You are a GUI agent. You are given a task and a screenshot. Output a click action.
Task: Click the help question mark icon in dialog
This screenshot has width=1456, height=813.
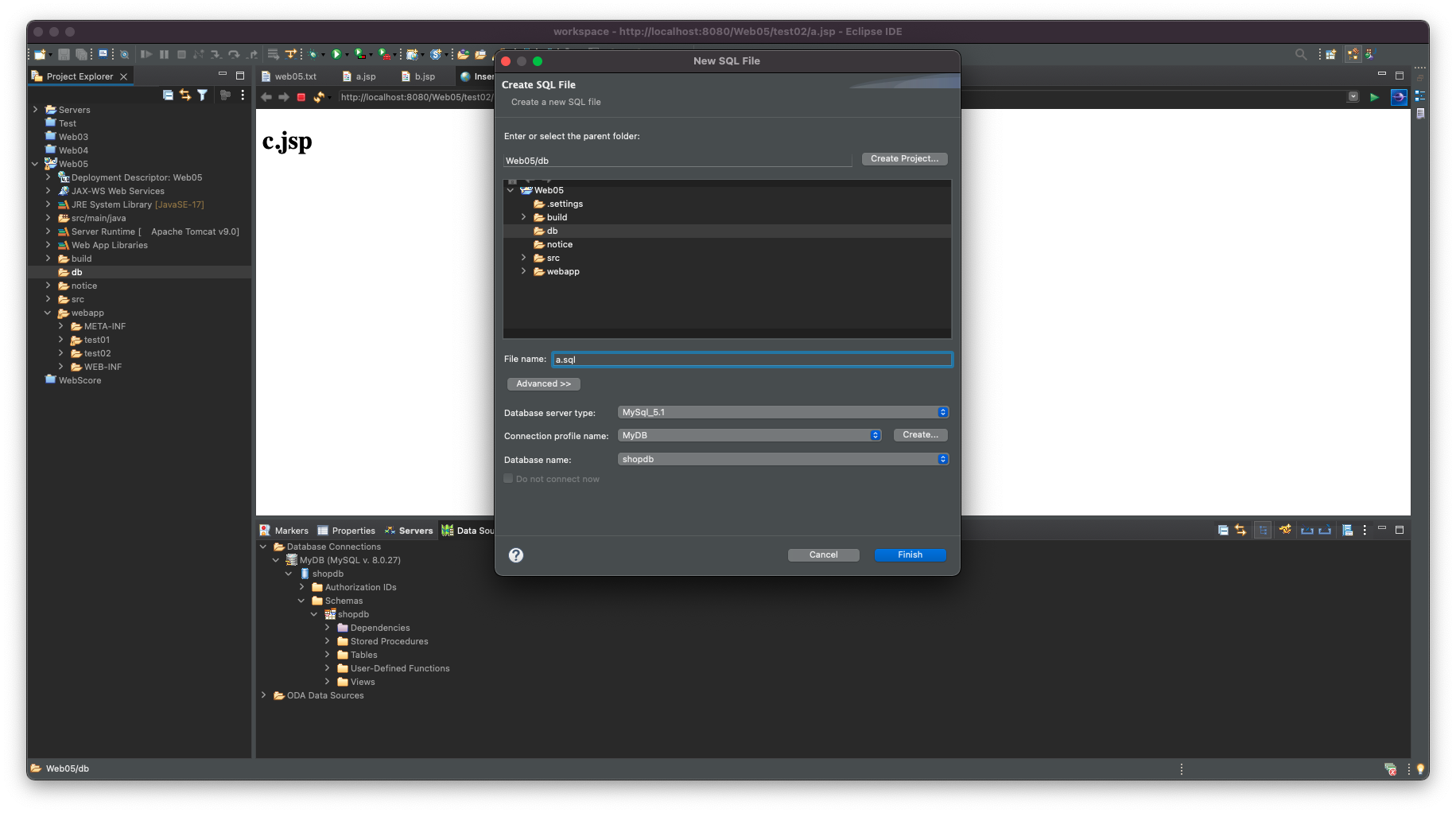[x=516, y=555]
